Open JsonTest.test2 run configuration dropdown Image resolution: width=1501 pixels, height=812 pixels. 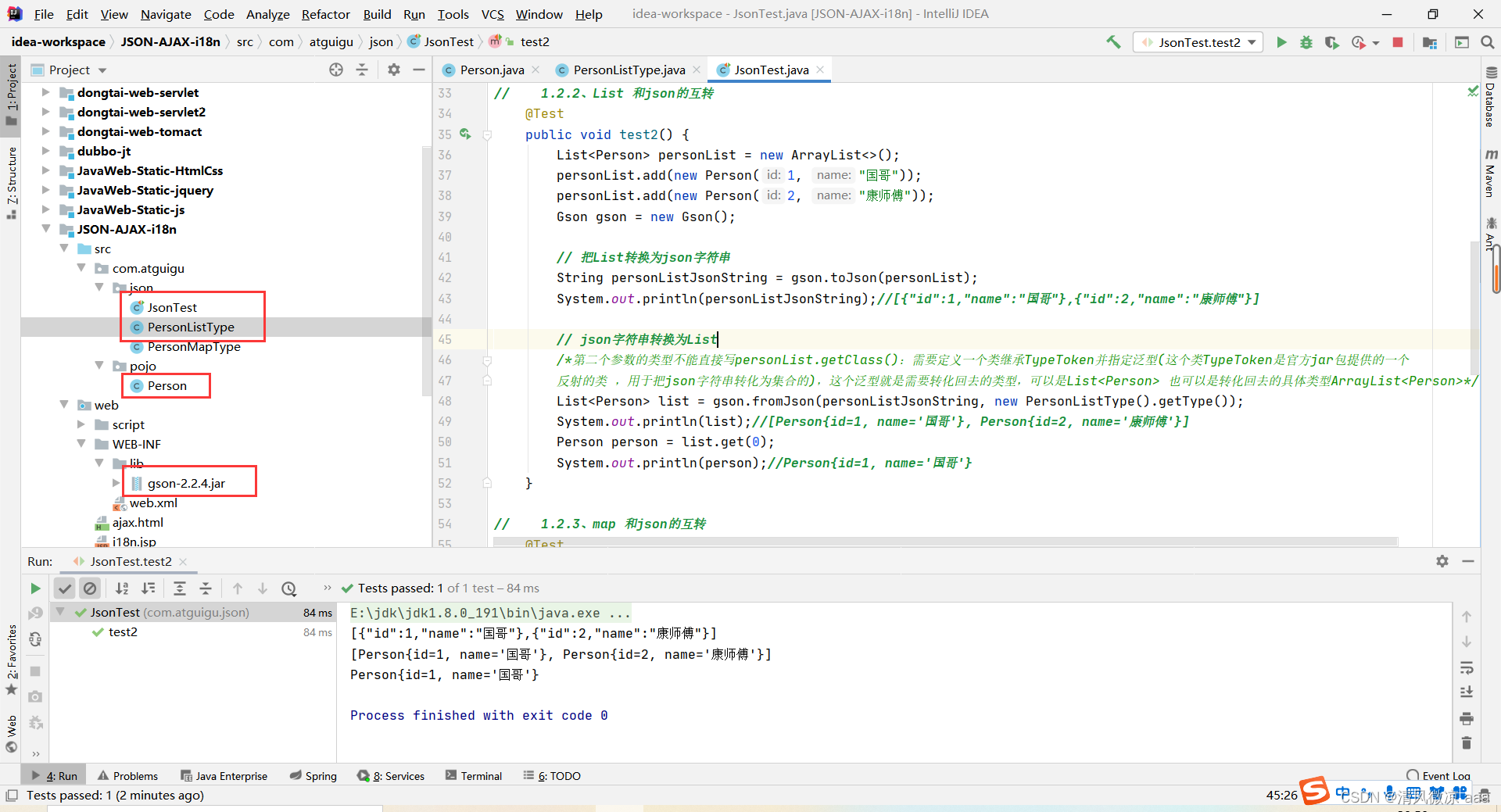[1198, 42]
